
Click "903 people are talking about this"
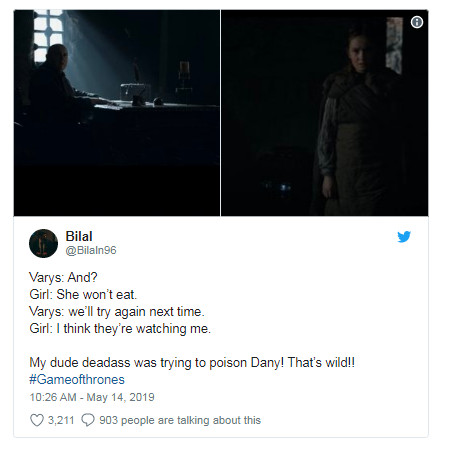click(x=180, y=420)
